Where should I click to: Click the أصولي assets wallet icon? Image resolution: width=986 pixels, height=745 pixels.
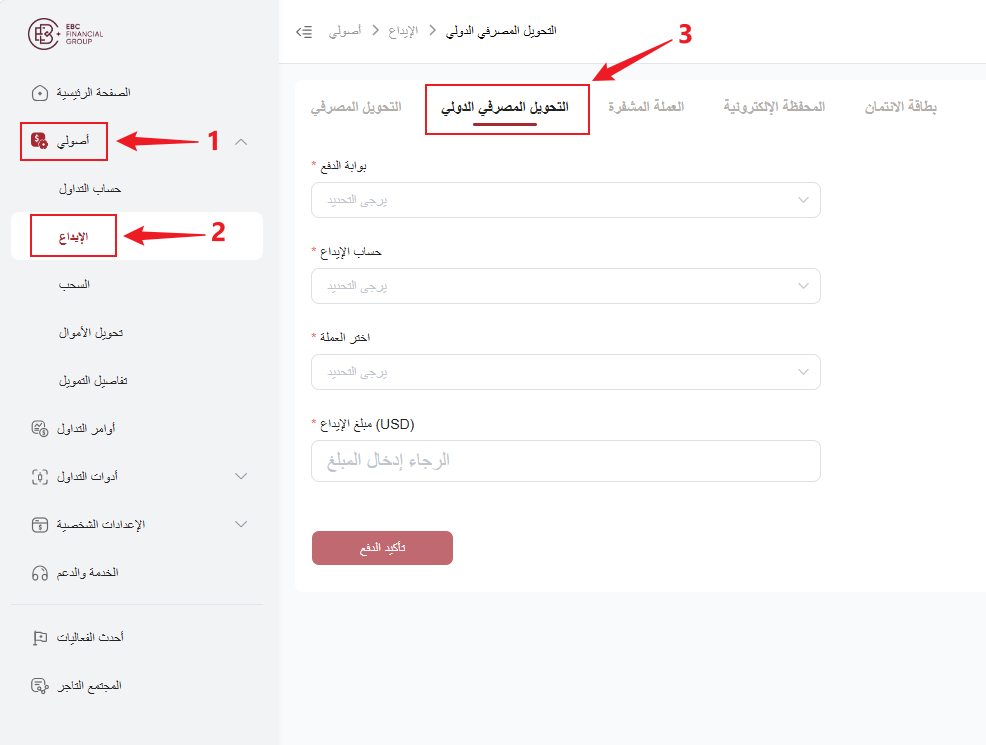tap(40, 141)
